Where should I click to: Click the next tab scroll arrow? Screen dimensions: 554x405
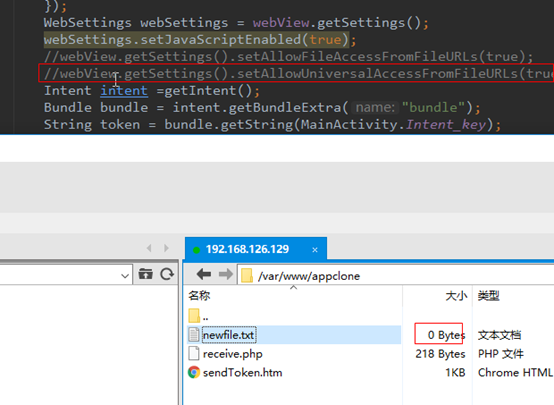tap(166, 248)
